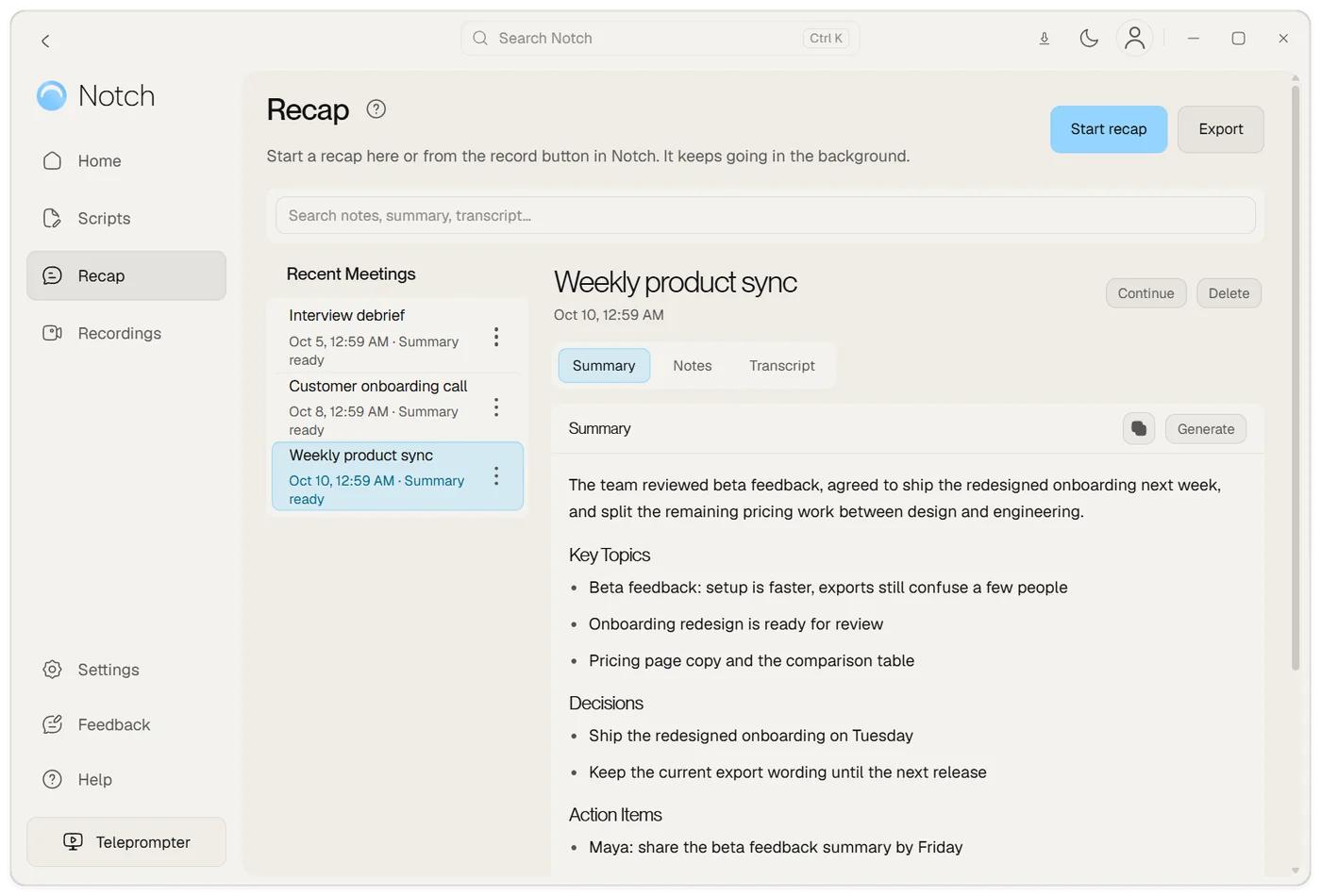Switch to the Summary tab
Screen dimensions: 1321x896
[x=604, y=366]
